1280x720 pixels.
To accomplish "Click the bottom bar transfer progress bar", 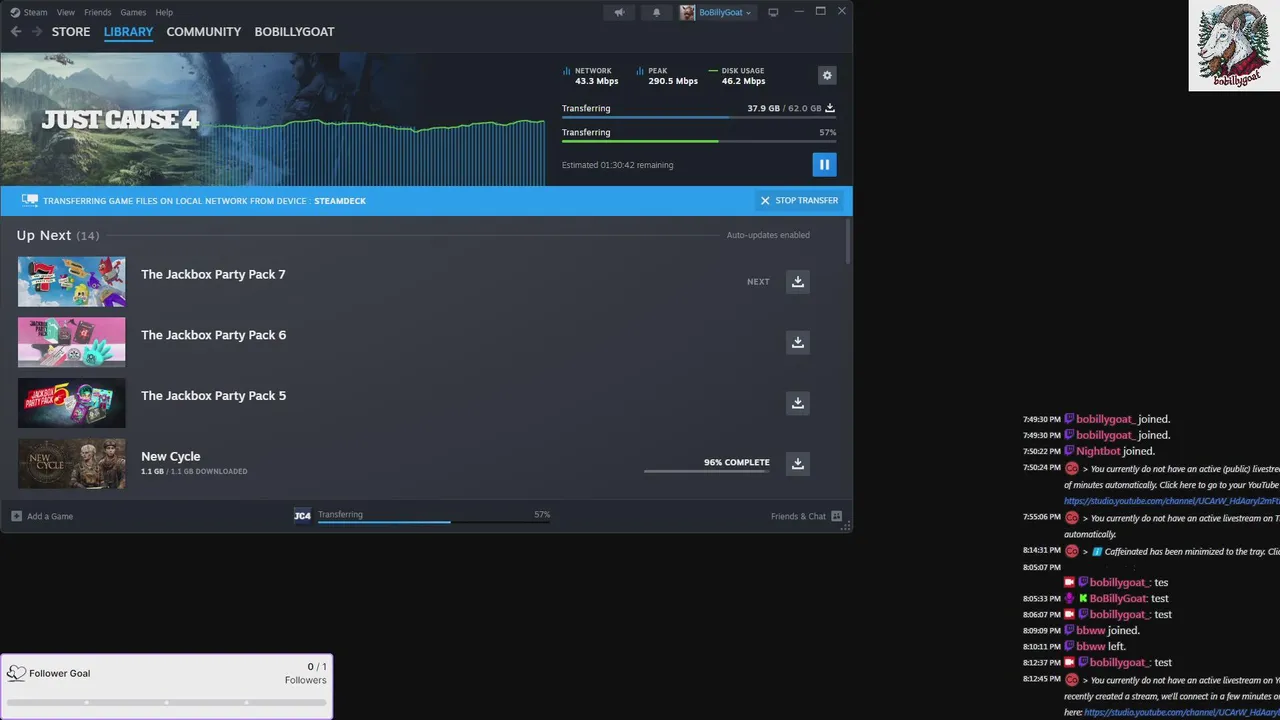I will [434, 522].
